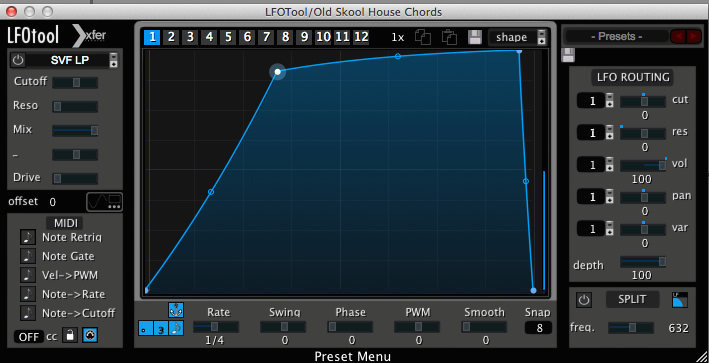Click the pan routing amount slider
The height and width of the screenshot is (363, 709).
click(x=643, y=198)
